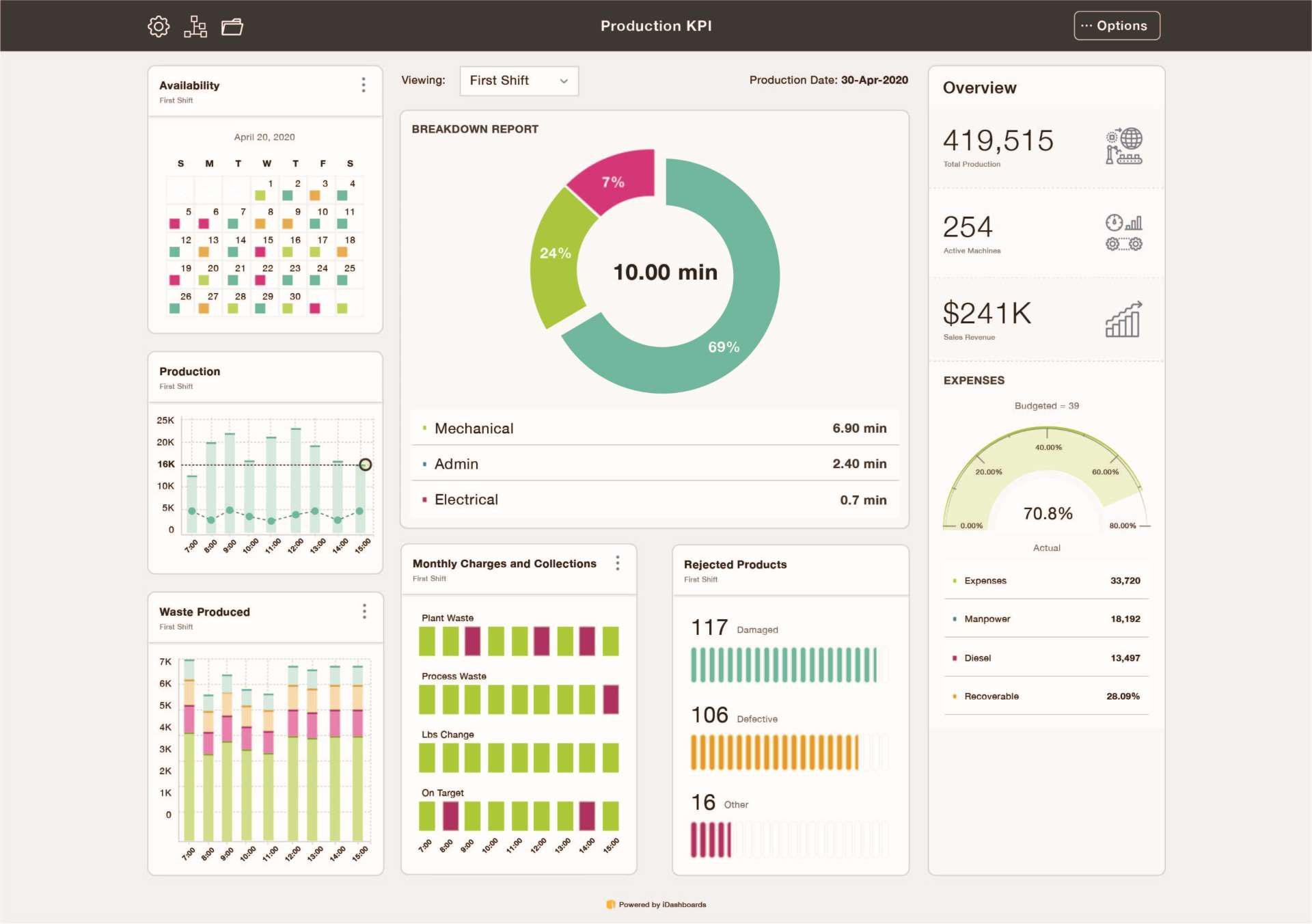Open the folder icon in header
Screen dimensions: 1312x924
coord(232,27)
